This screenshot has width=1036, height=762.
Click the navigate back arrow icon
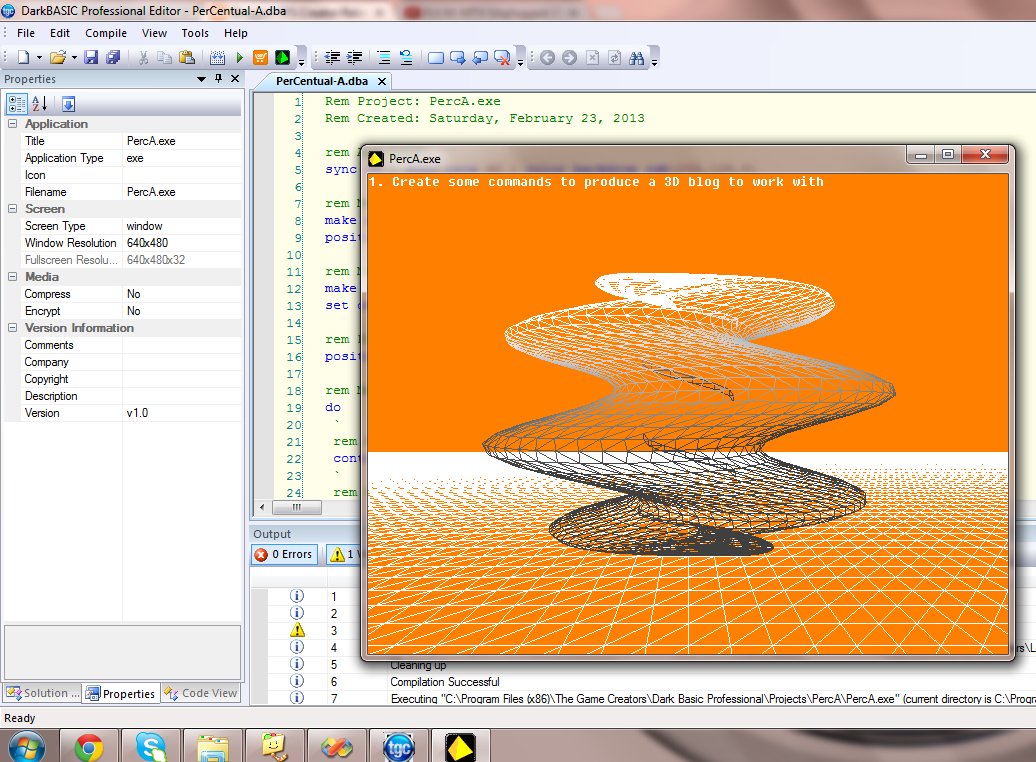click(x=547, y=57)
